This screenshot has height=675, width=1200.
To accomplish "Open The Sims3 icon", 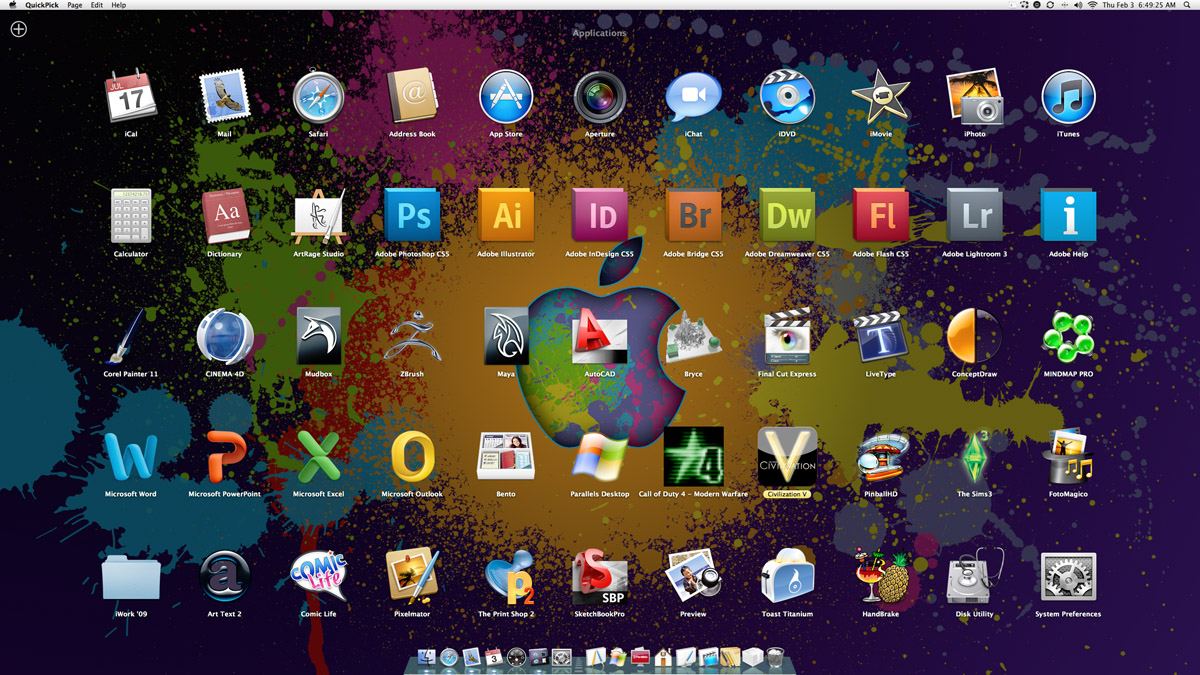I will tap(974, 457).
